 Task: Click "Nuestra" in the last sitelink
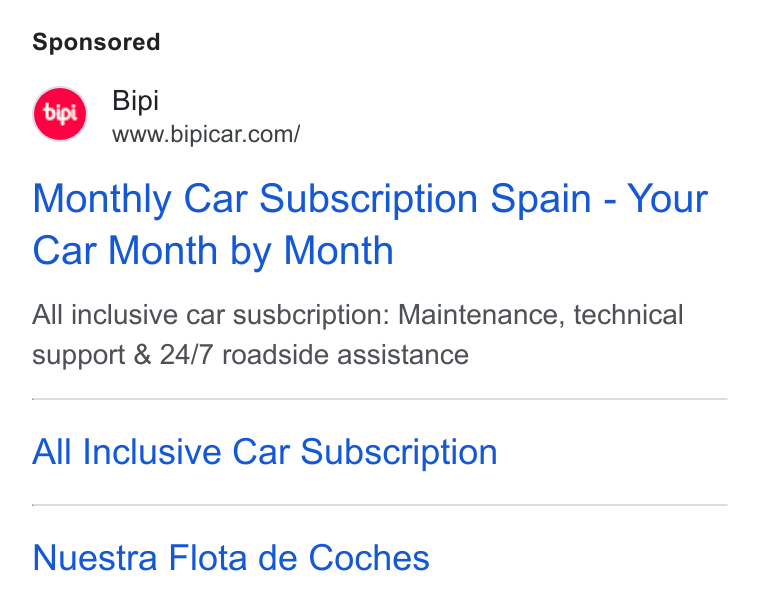click(95, 558)
